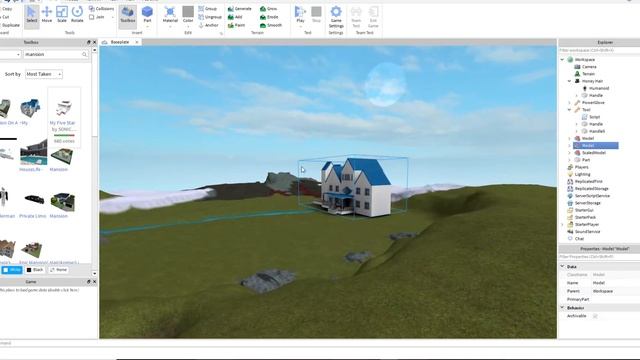640x360 pixels.
Task: Select the terrain Paint tool
Action: tap(236, 25)
